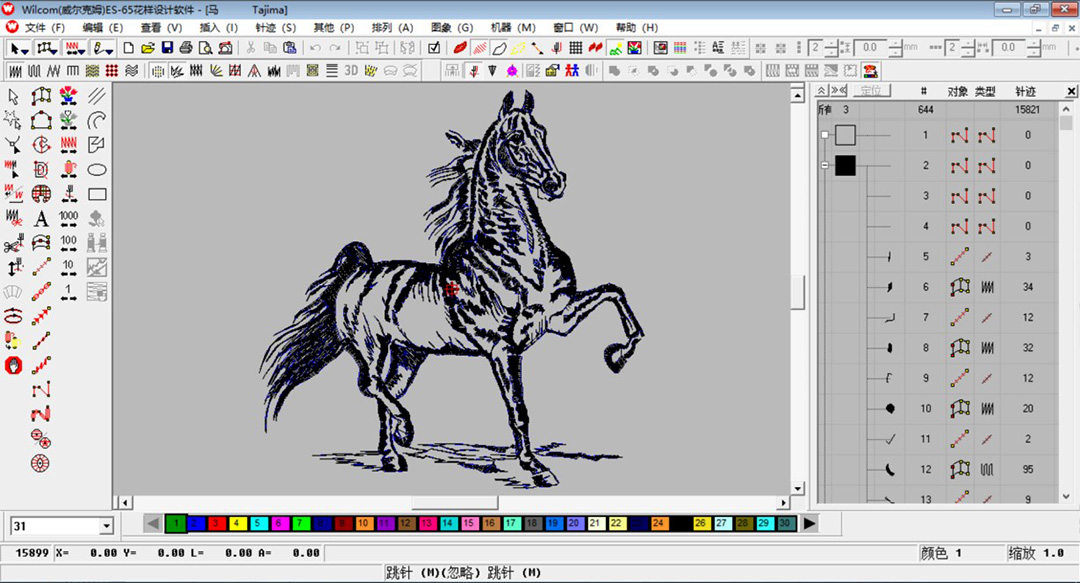Image resolution: width=1080 pixels, height=583 pixels.
Task: Toggle the checkbox icon in the top toolbar
Action: [434, 48]
